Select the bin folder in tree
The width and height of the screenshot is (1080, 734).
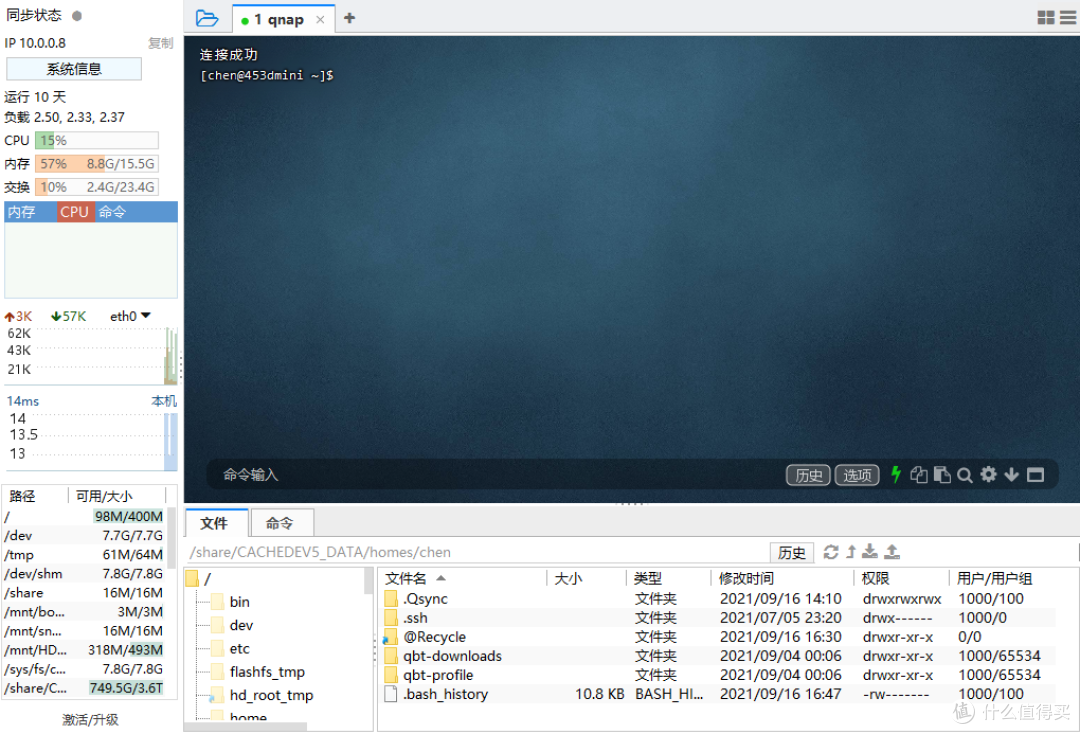[x=239, y=602]
